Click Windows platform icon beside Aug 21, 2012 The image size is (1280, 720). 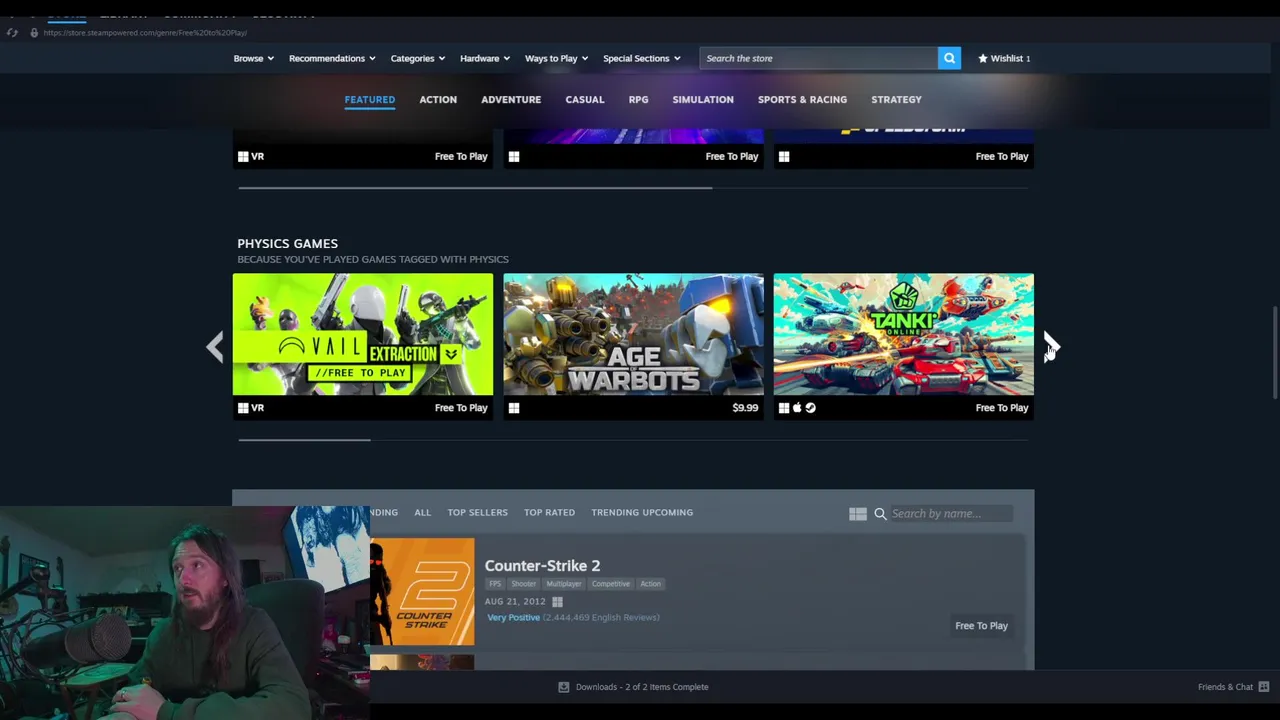pyautogui.click(x=557, y=602)
